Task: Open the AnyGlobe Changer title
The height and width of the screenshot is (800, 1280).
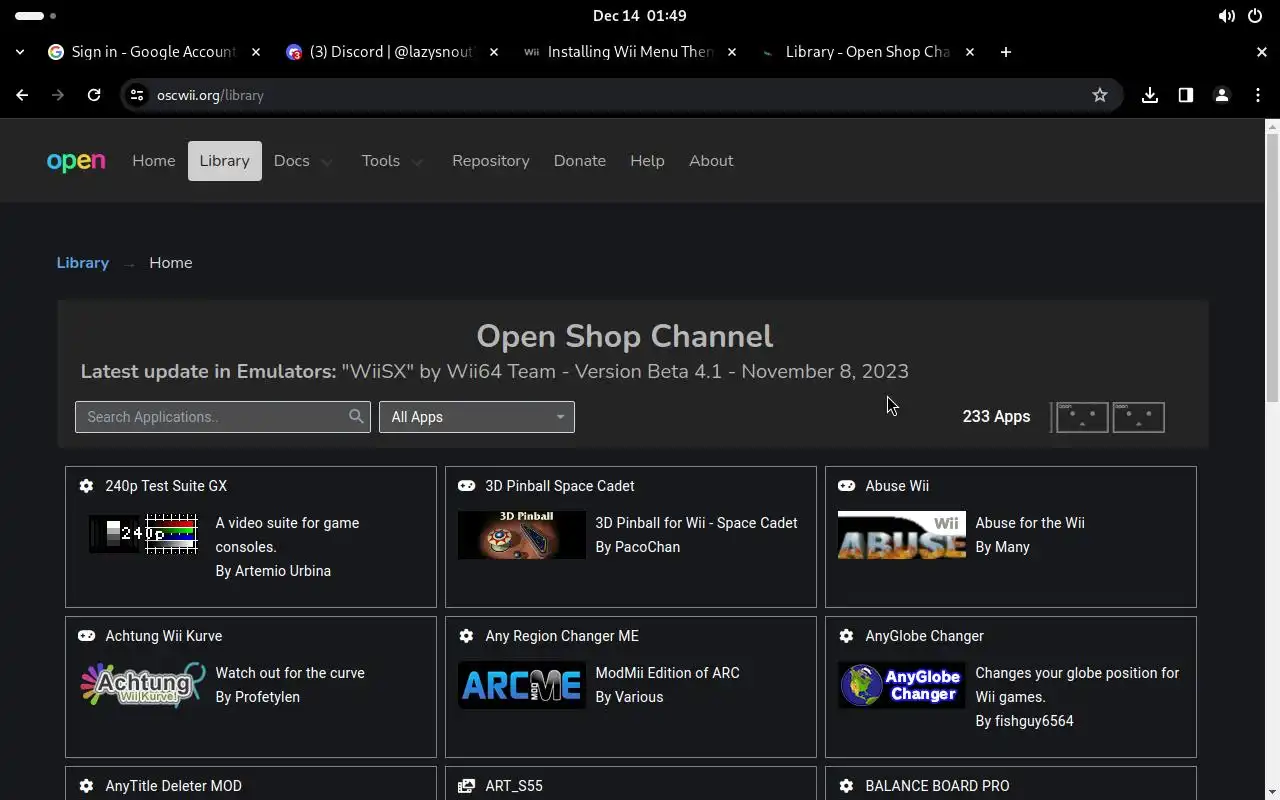Action: 924,636
